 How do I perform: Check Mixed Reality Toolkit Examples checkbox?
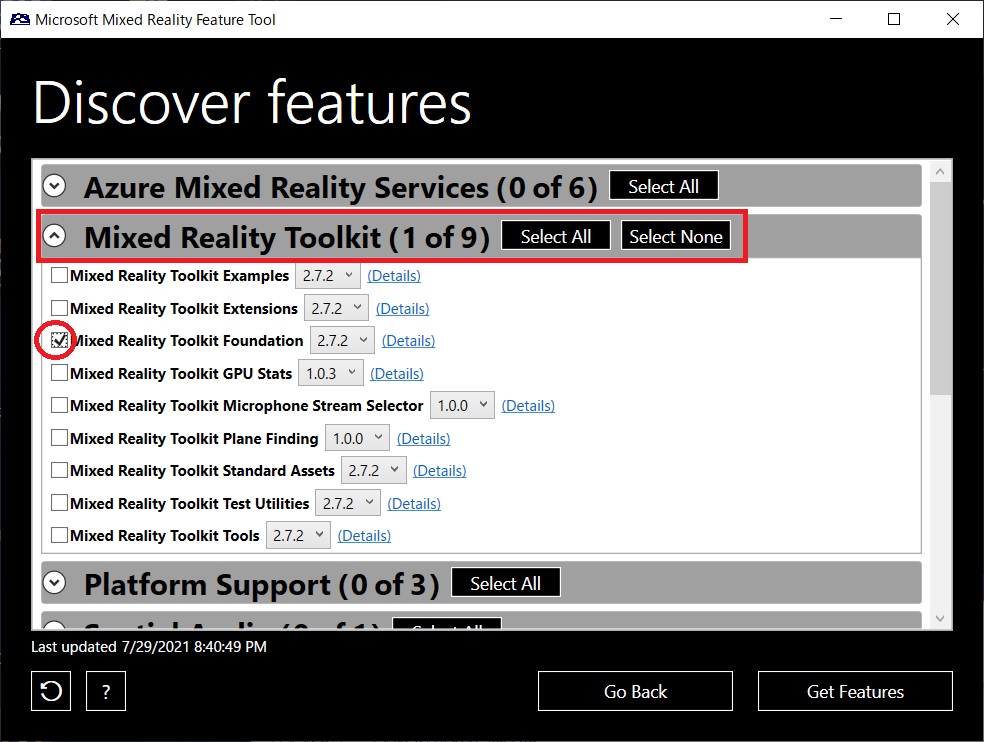(59, 275)
